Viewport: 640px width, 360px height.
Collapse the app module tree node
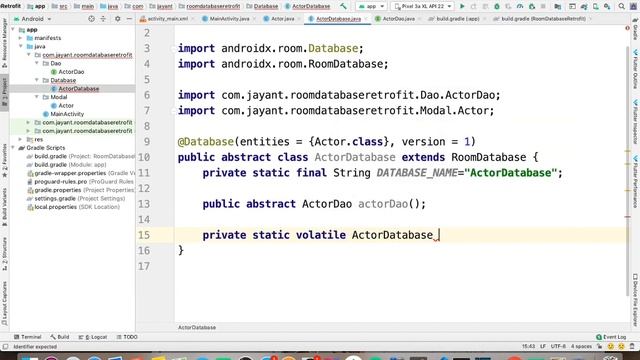(x=13, y=30)
